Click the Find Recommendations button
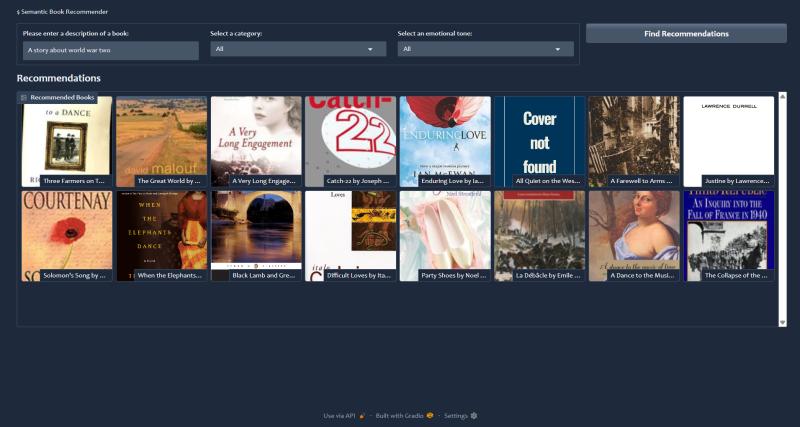Screen dimensions: 800x427 pos(686,34)
